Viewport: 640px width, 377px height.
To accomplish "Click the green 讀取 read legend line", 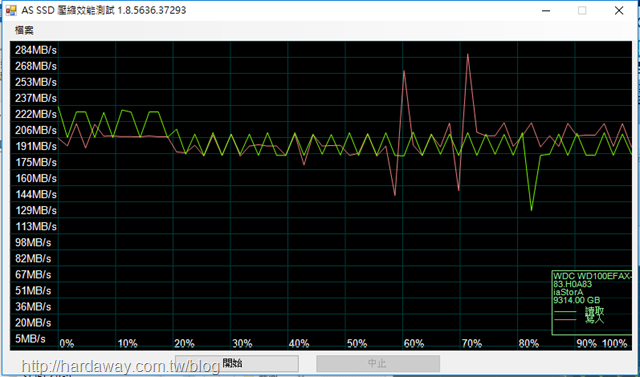I will click(565, 312).
